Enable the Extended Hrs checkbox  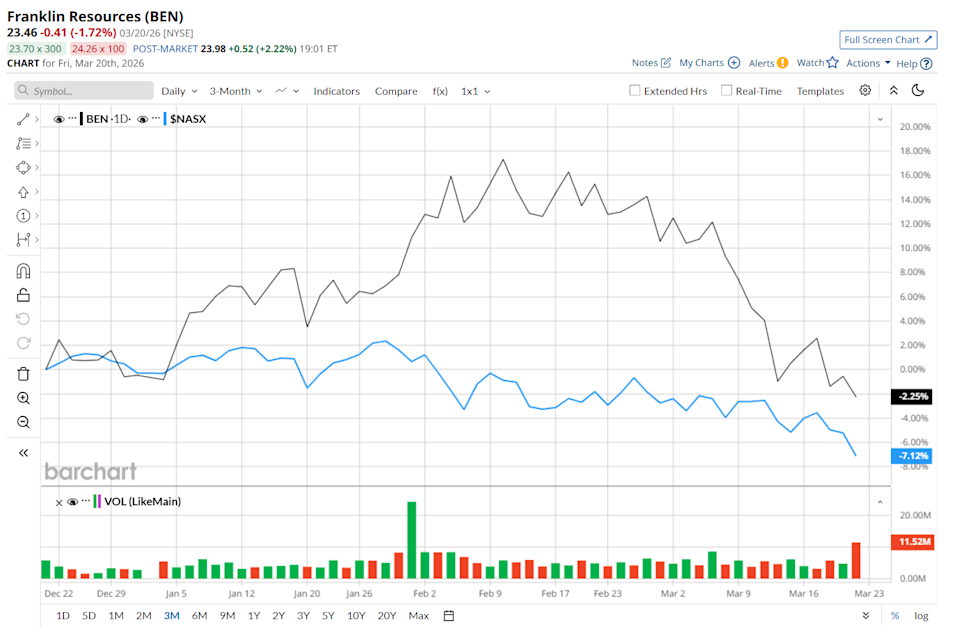[x=634, y=90]
